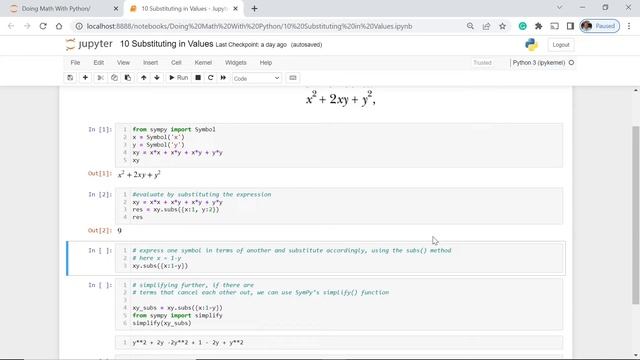640x360 pixels.
Task: Interrupt the kernel with the stop icon
Action: tap(198, 78)
